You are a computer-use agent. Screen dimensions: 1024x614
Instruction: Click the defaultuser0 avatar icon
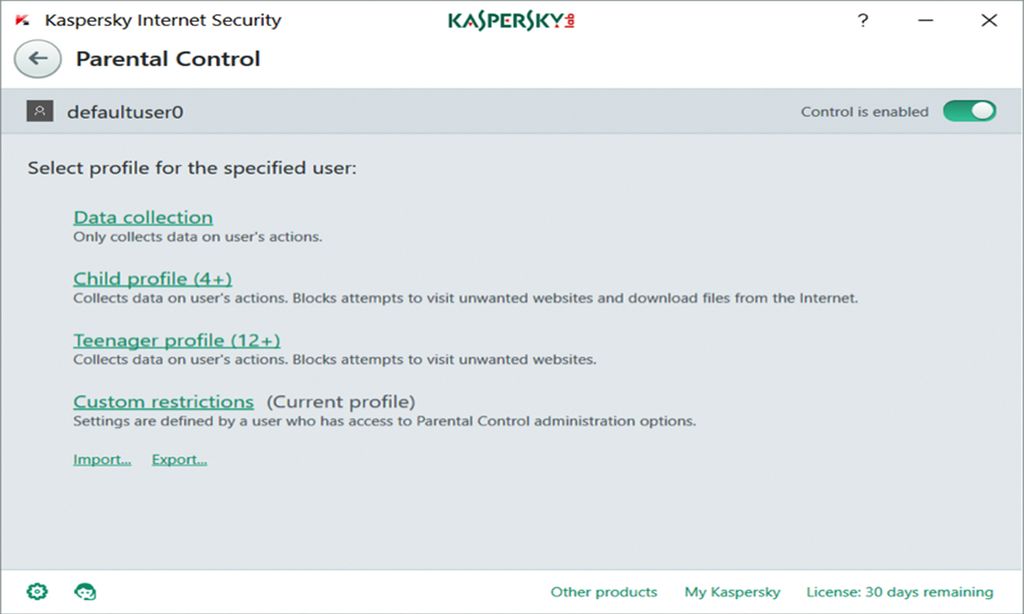point(38,111)
